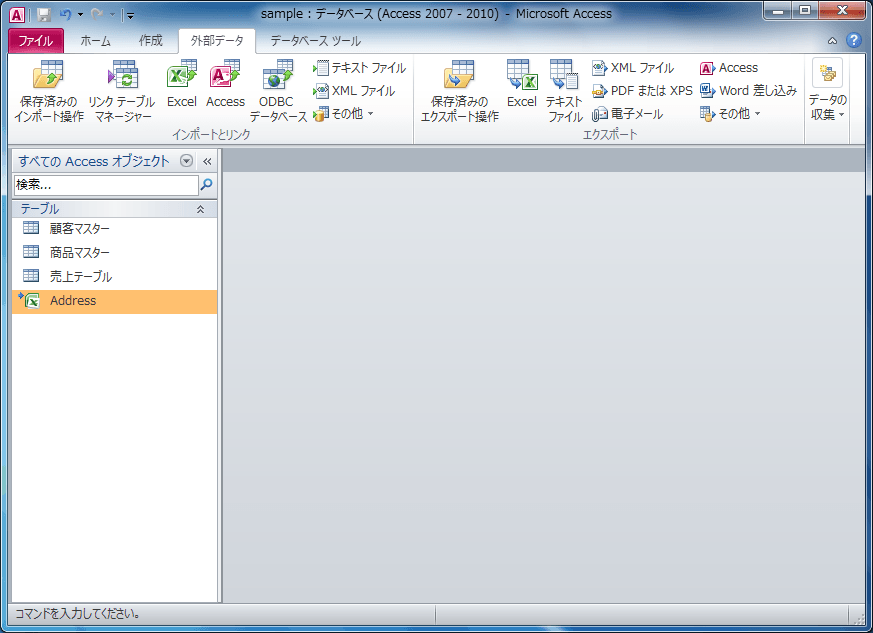Export to XML file in Export group
Viewport: 873px width, 633px height.
[633, 68]
